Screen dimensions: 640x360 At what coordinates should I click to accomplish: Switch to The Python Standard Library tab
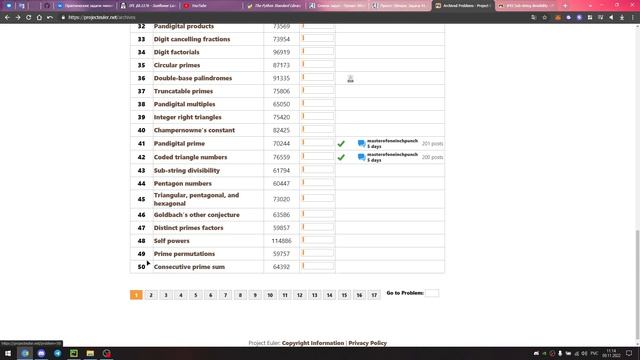[274, 6]
